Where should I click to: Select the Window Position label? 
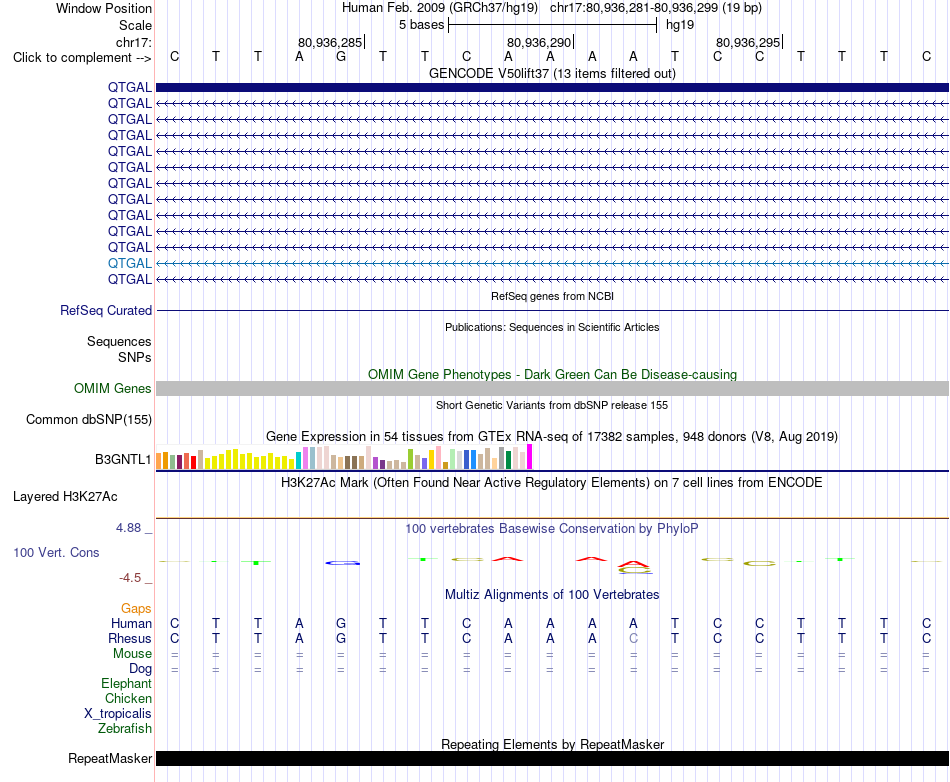click(104, 8)
